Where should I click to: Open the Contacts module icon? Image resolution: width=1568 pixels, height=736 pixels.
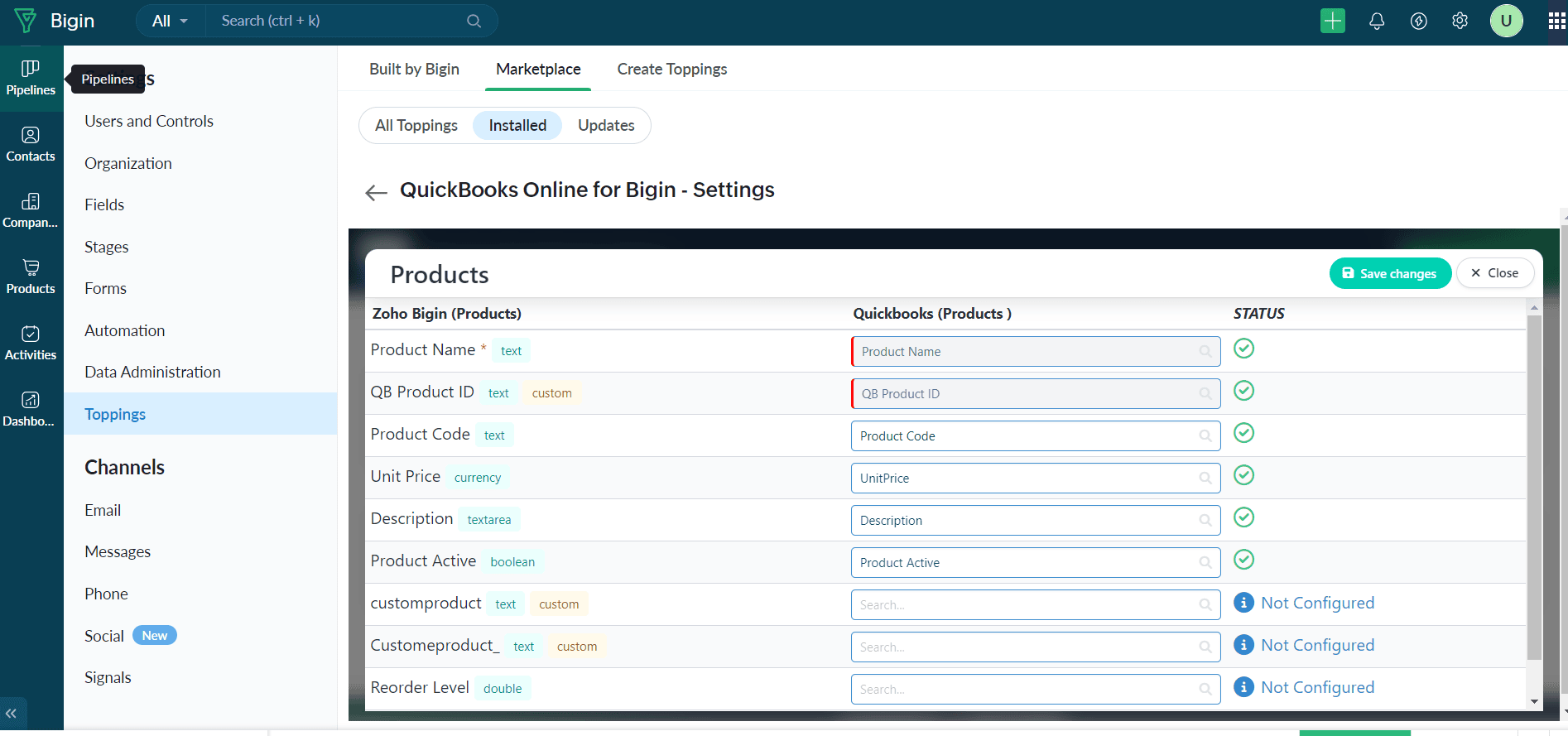coord(31,144)
